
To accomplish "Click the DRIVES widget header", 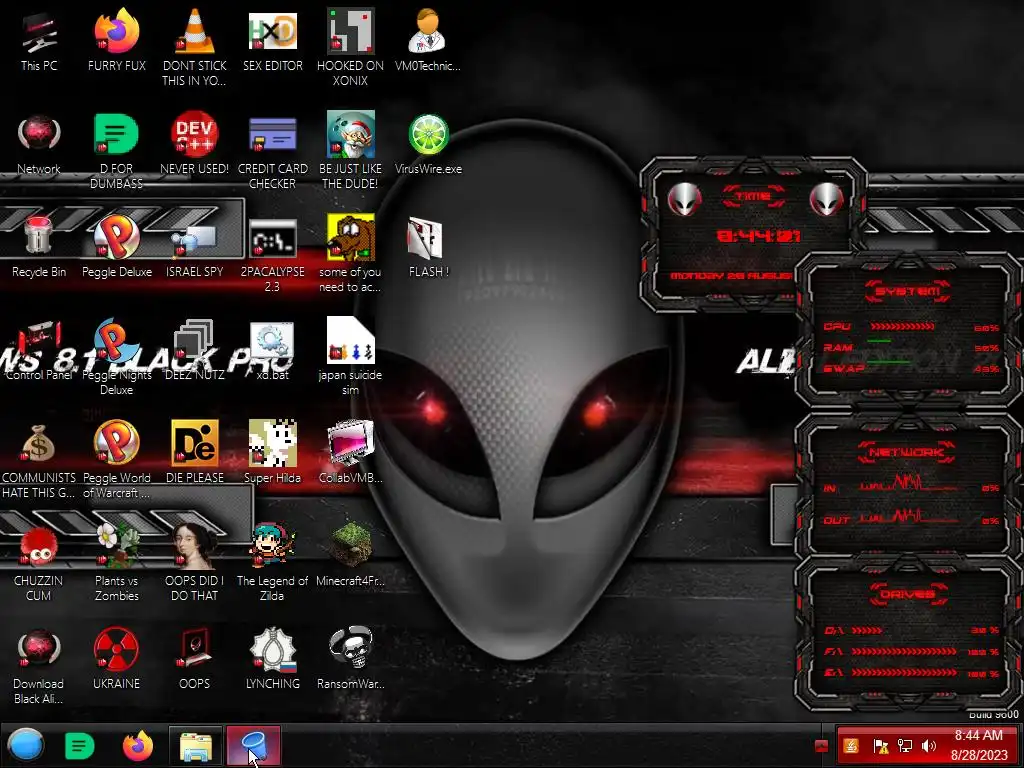I will pos(908,594).
